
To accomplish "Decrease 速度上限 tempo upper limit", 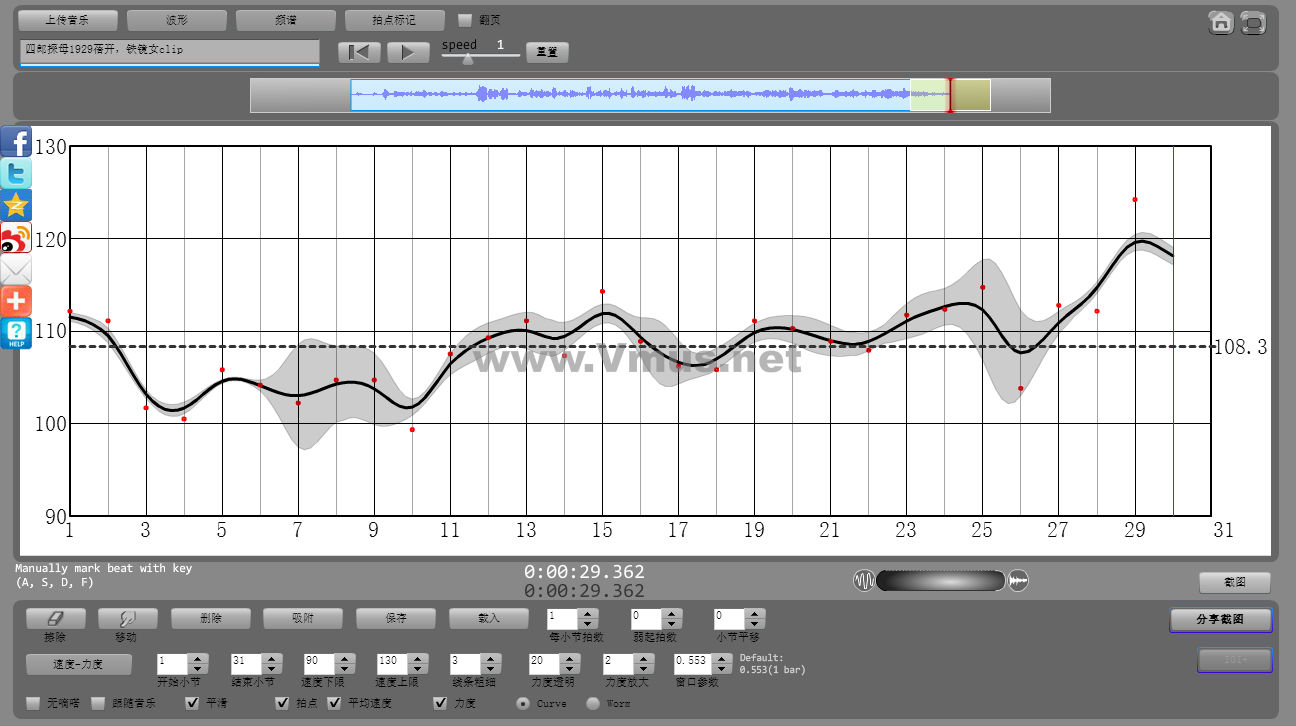I will [417, 670].
